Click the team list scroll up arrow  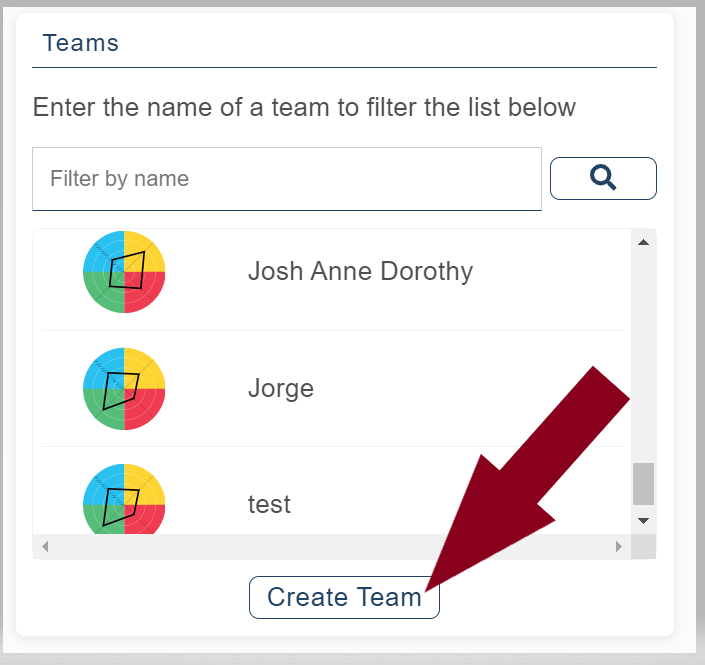tap(643, 242)
